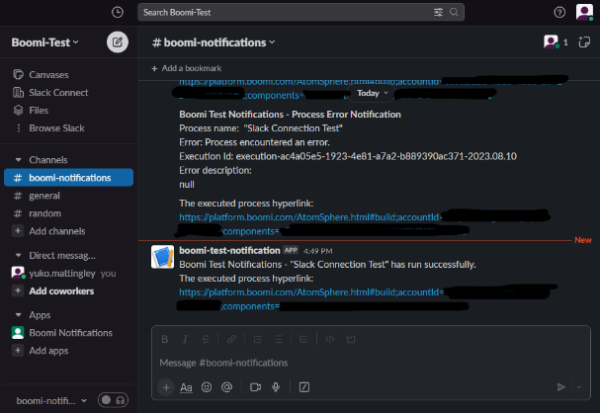Start recording a video clip
Viewport: 600px width, 413px height.
click(255, 387)
